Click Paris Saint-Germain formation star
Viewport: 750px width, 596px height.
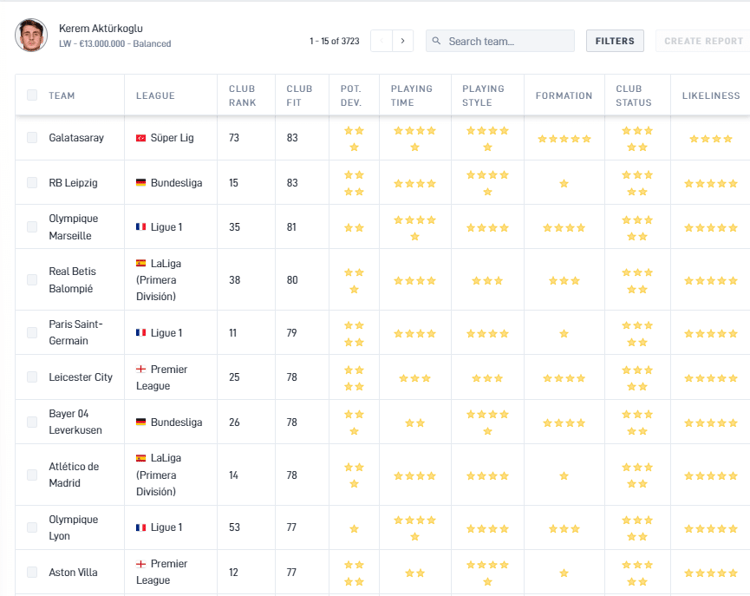click(564, 334)
